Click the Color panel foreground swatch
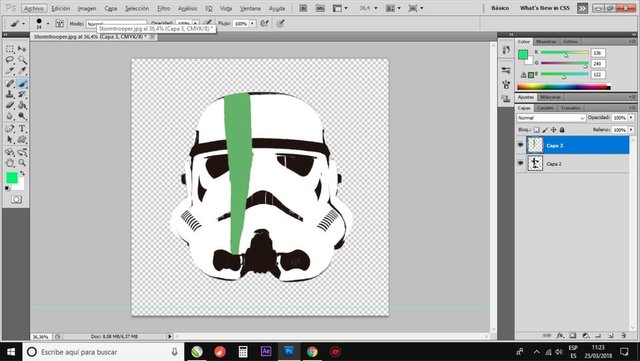Viewport: 640px width, 361px height. pos(523,54)
